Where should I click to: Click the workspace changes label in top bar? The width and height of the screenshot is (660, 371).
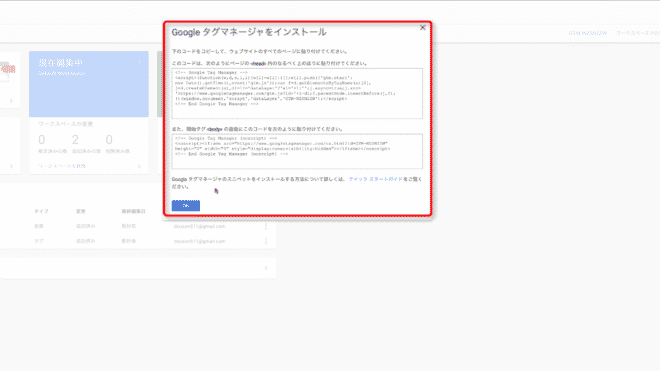click(x=637, y=33)
